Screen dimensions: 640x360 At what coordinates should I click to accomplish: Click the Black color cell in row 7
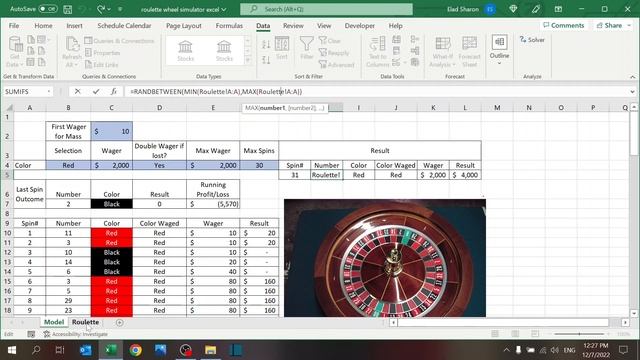tap(111, 204)
